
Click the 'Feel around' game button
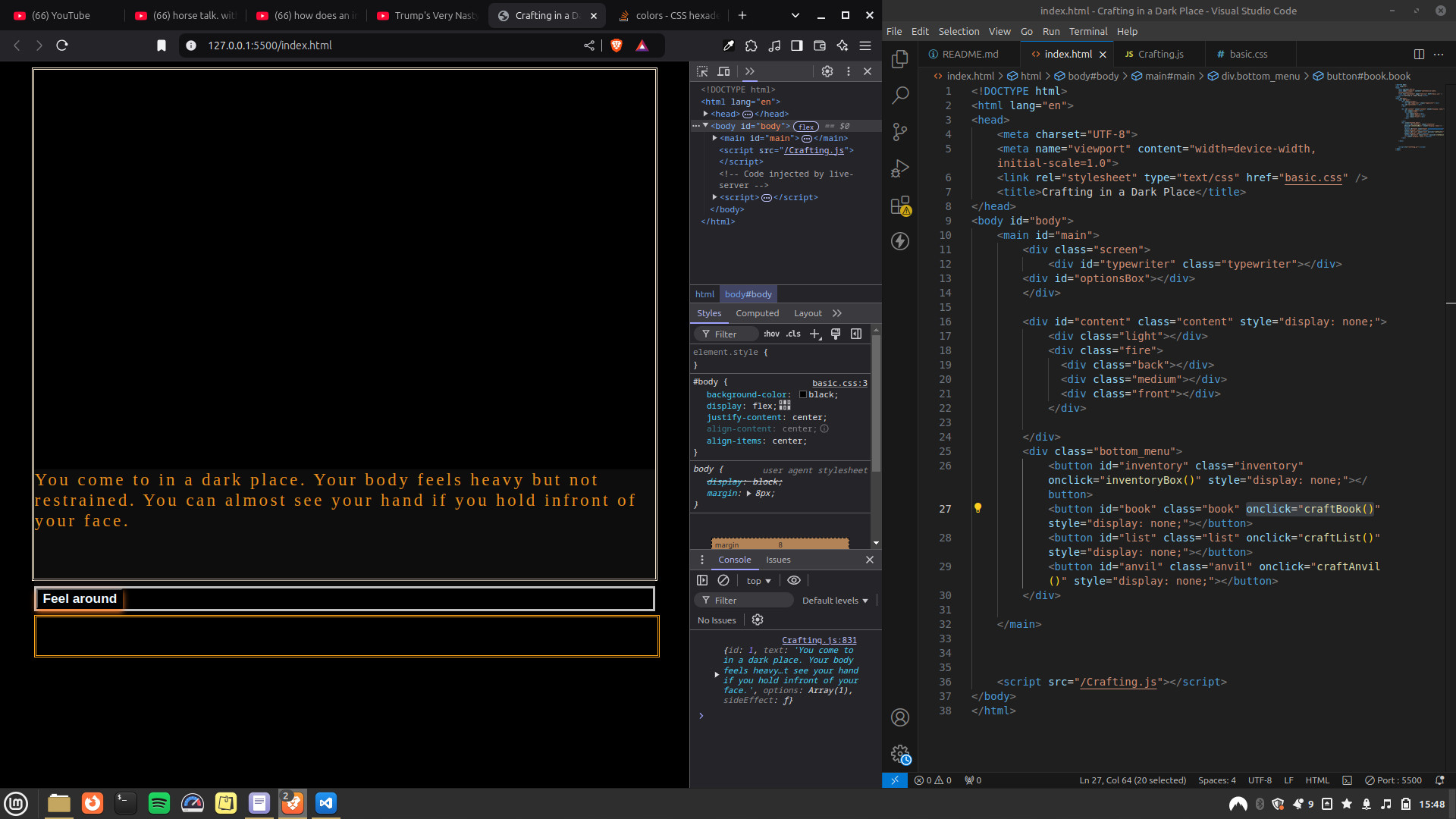(x=80, y=599)
